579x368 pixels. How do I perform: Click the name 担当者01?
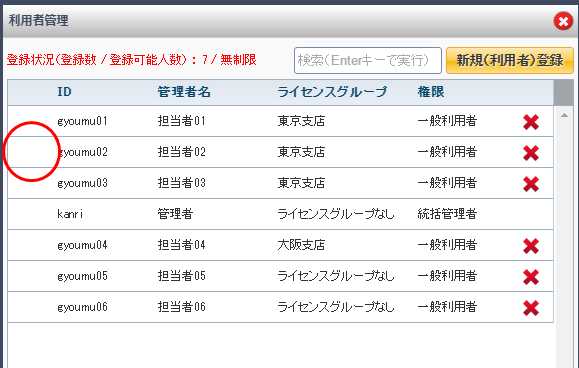(x=182, y=121)
